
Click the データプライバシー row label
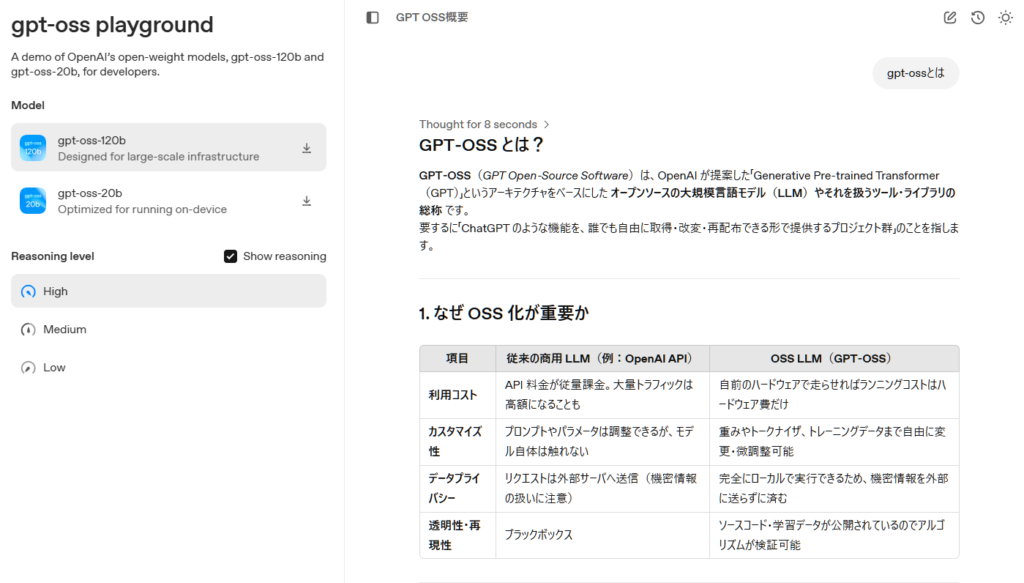point(454,488)
